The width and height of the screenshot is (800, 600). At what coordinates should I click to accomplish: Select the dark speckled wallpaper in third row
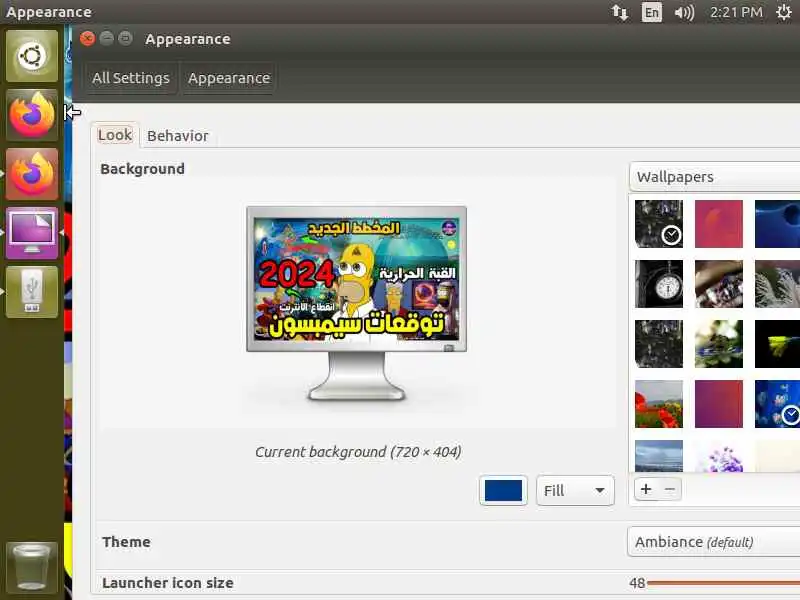[659, 344]
